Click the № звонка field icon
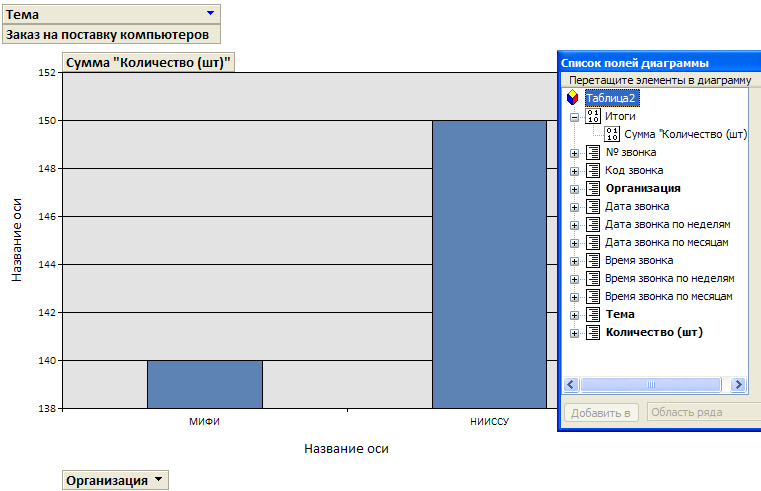The image size is (761, 491). (593, 152)
